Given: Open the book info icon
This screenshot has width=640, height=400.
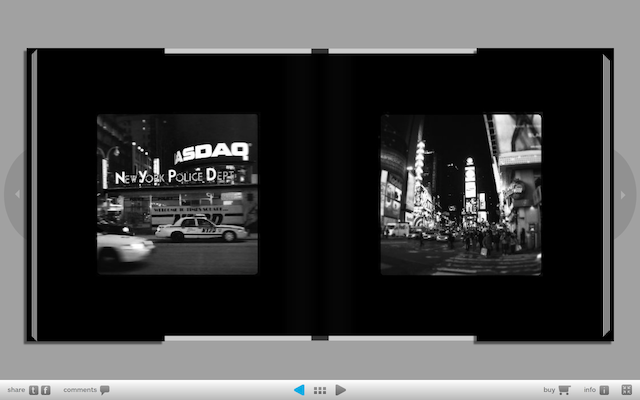Looking at the screenshot, I should click(604, 390).
